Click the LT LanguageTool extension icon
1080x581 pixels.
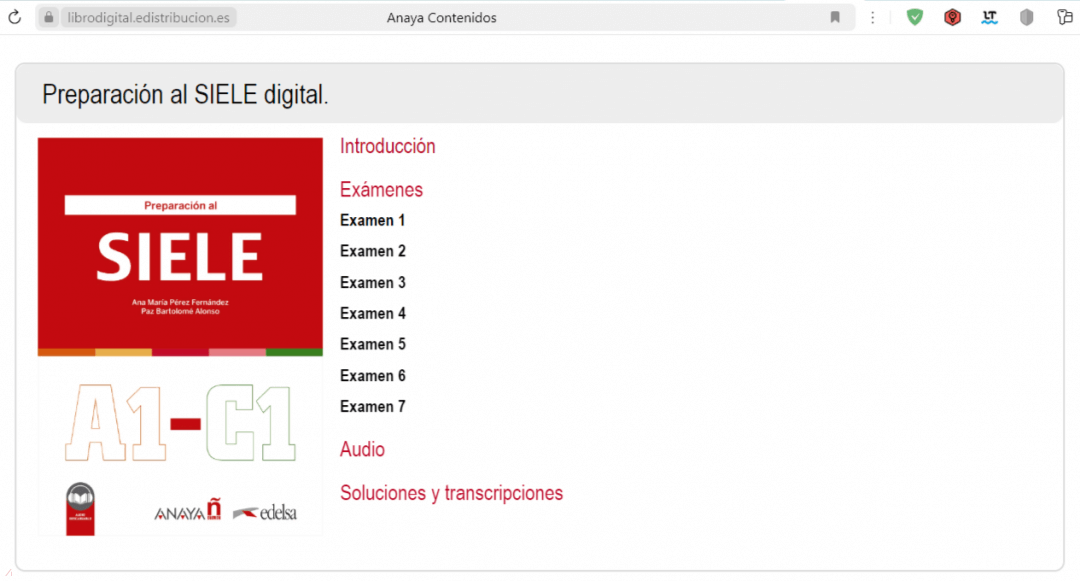[990, 17]
